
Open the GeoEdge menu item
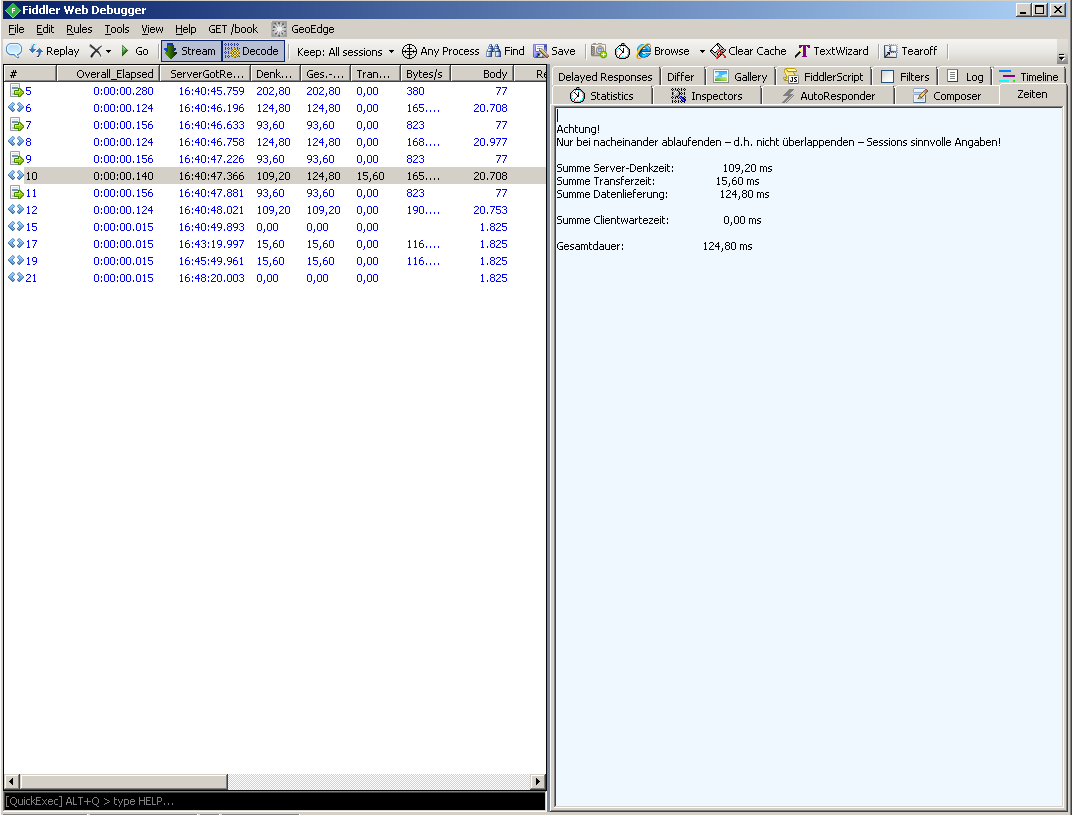pyautogui.click(x=303, y=29)
